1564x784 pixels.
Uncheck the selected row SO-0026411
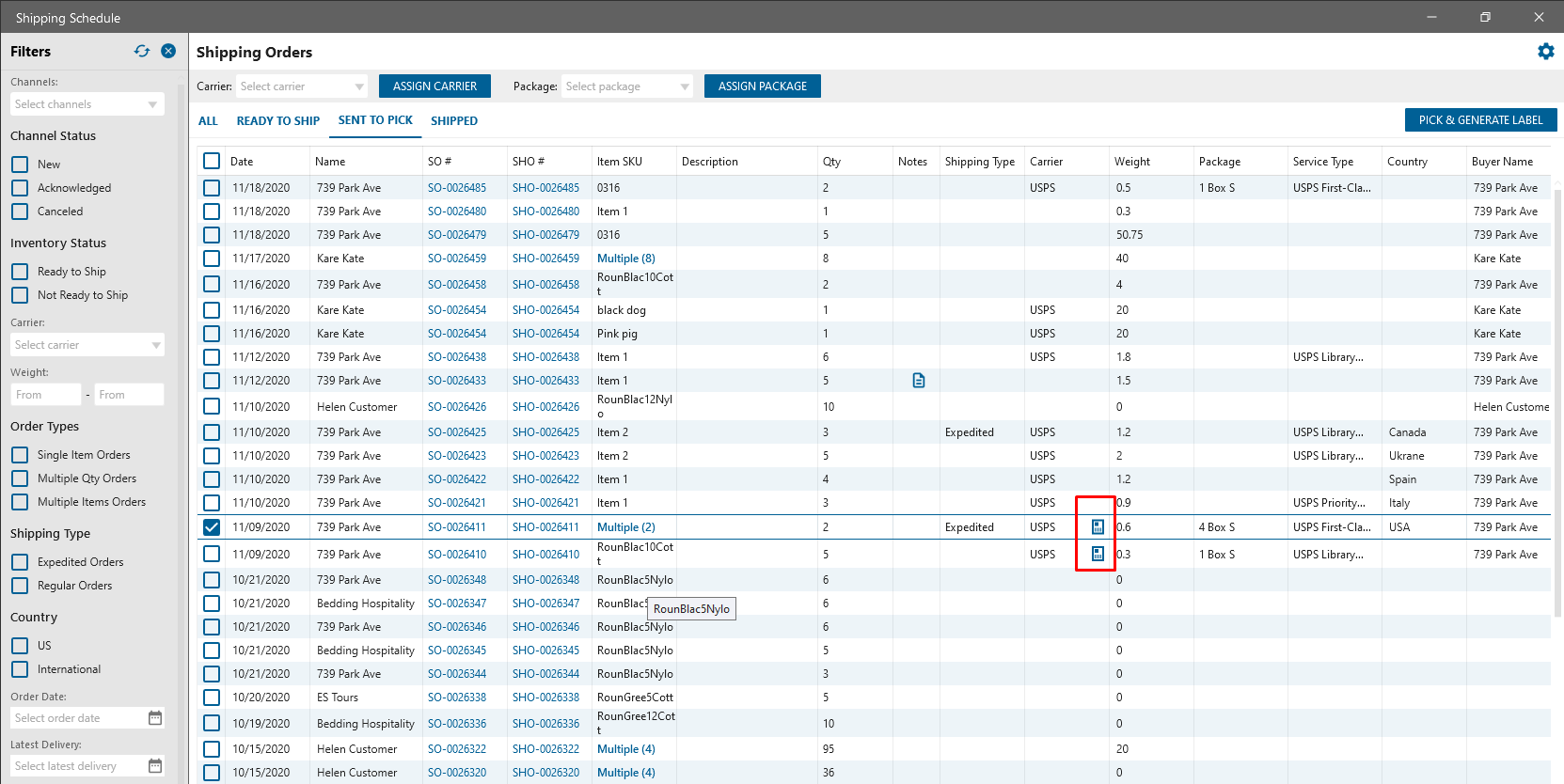(212, 527)
